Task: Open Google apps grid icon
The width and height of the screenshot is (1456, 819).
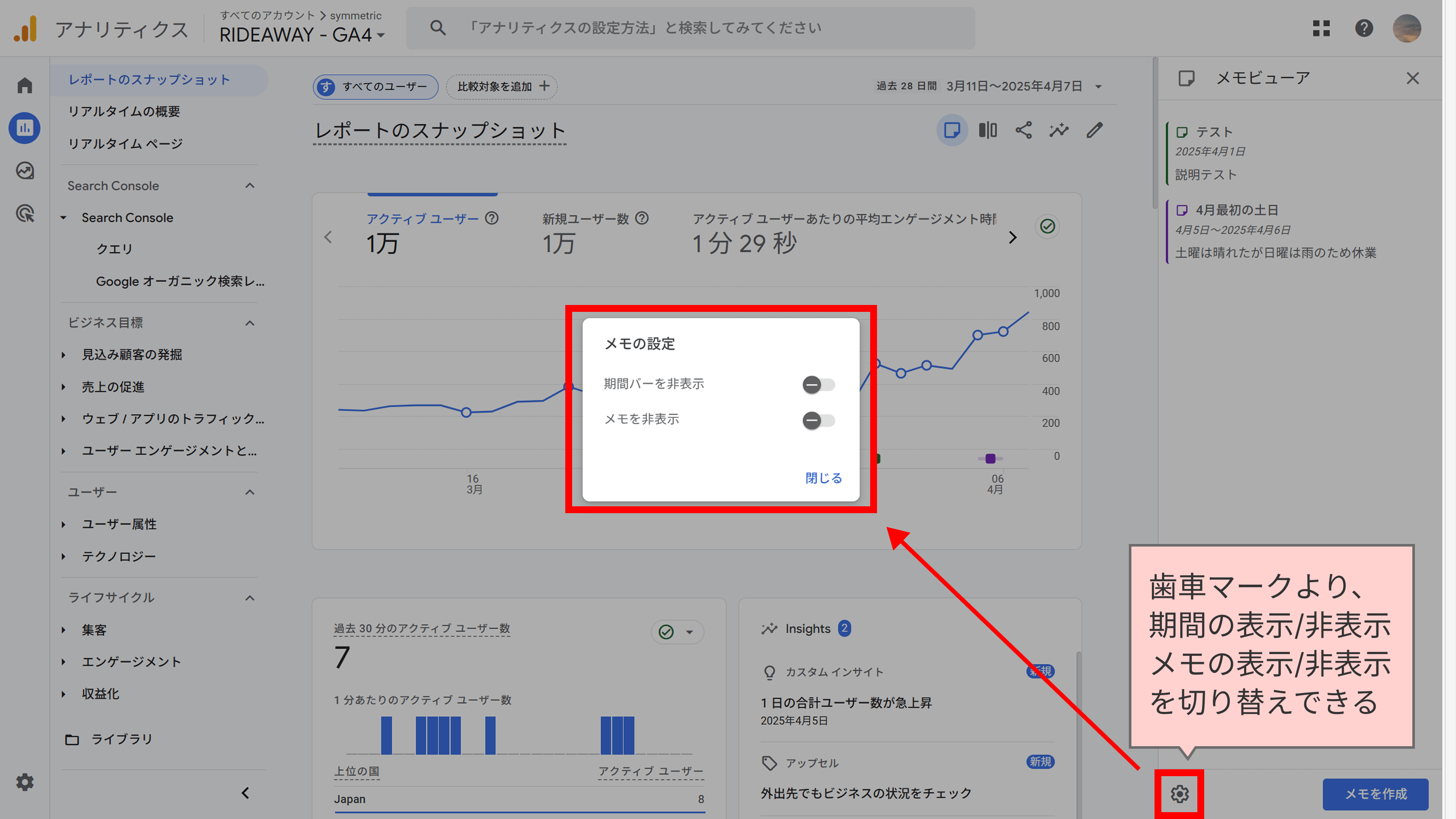Action: click(1321, 28)
